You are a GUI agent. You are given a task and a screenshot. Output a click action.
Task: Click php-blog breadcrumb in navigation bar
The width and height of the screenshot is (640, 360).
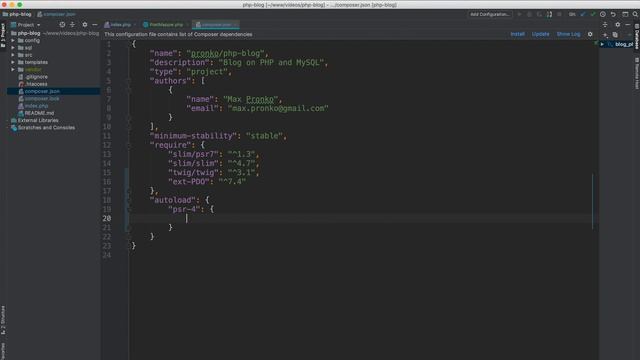coord(17,14)
